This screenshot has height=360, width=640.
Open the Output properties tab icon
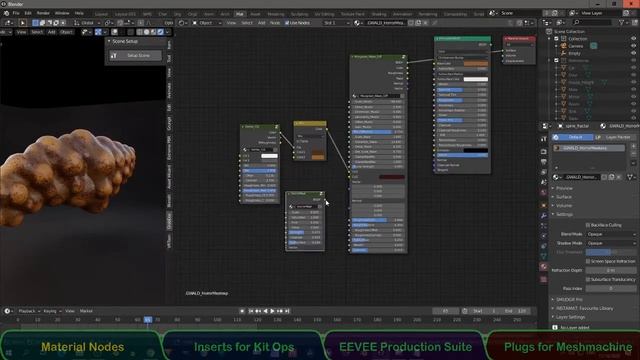click(x=544, y=162)
